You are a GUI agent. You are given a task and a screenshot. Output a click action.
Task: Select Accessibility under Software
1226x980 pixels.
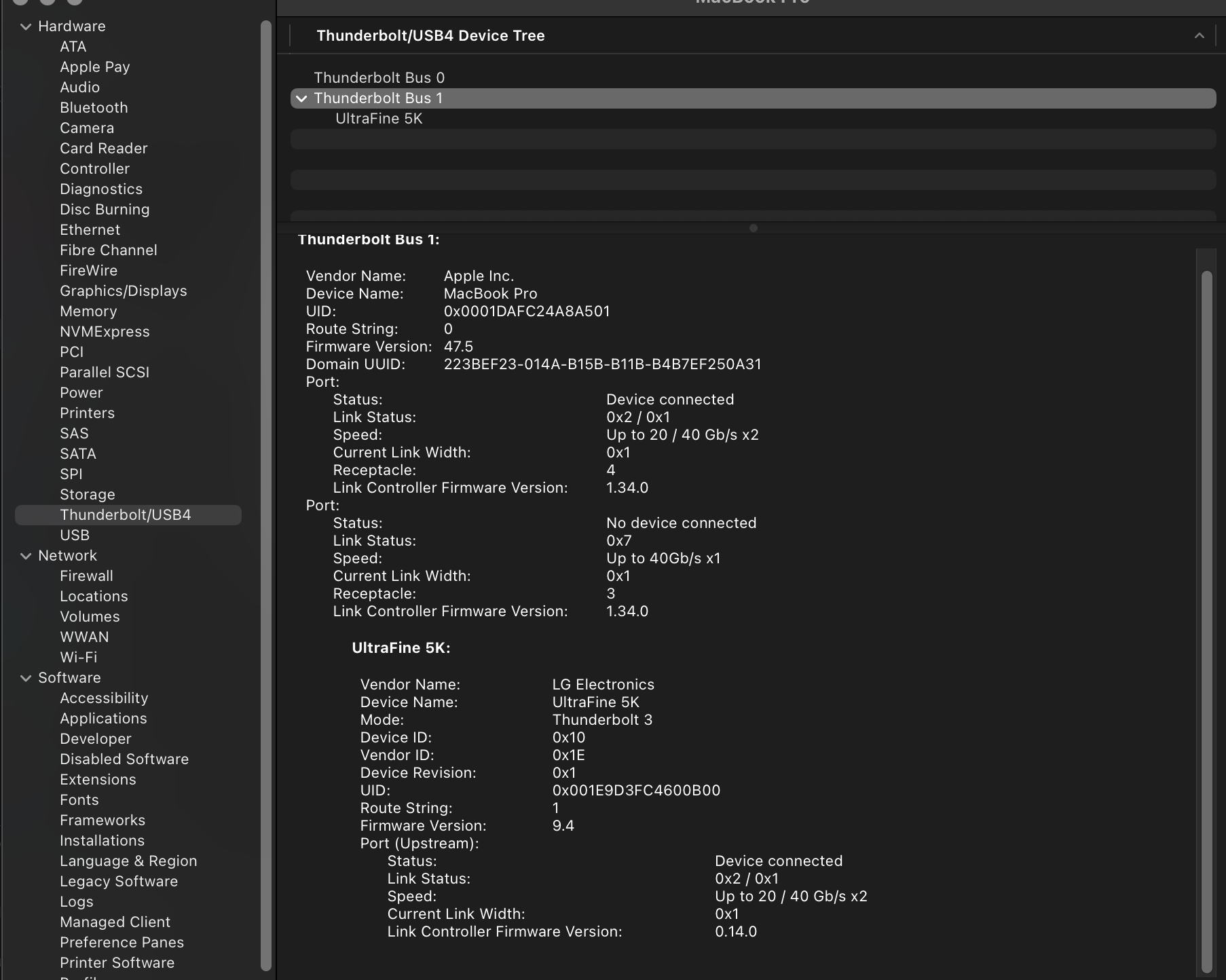pyautogui.click(x=104, y=698)
